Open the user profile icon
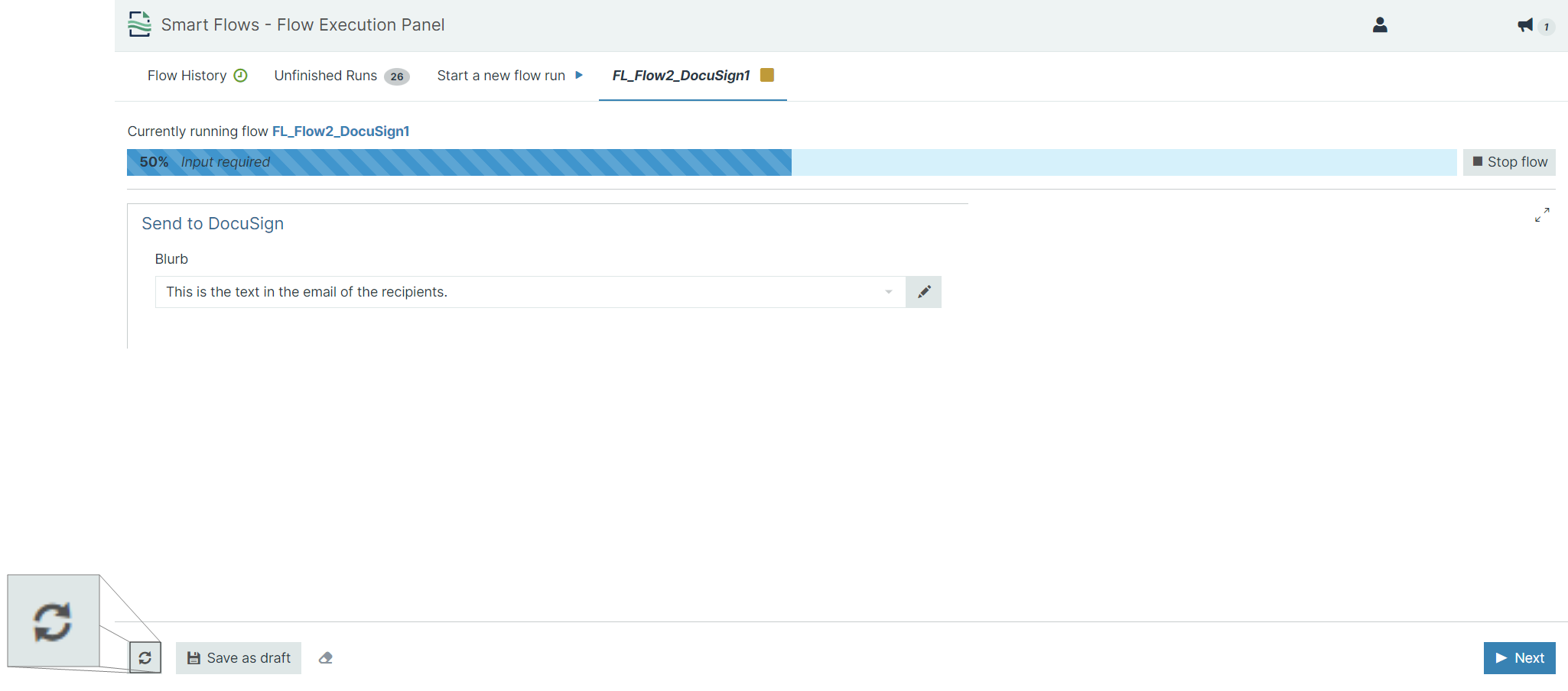 coord(1380,25)
